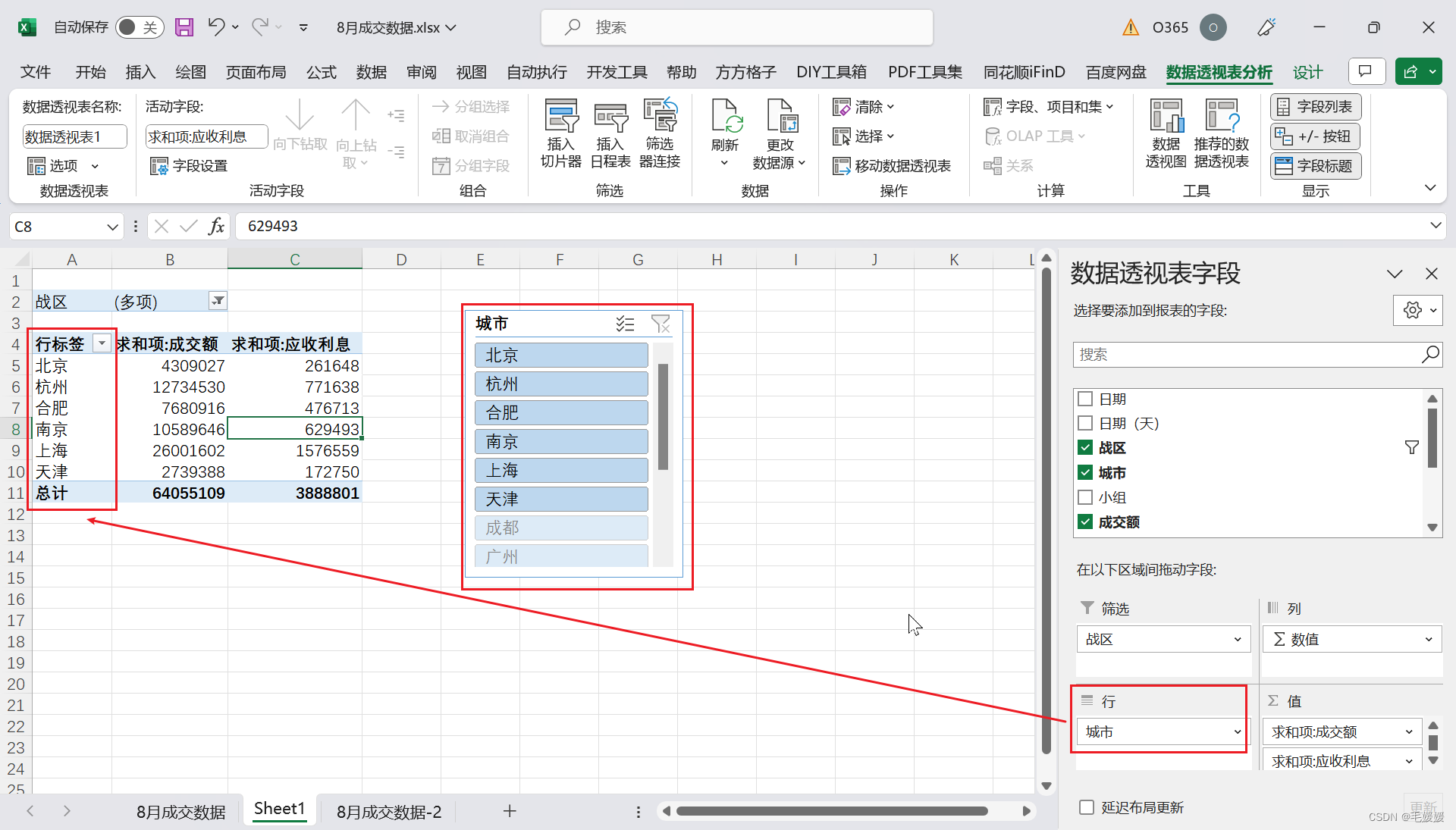Switch to the 公式 ribbon tab
The width and height of the screenshot is (1456, 830).
[321, 72]
